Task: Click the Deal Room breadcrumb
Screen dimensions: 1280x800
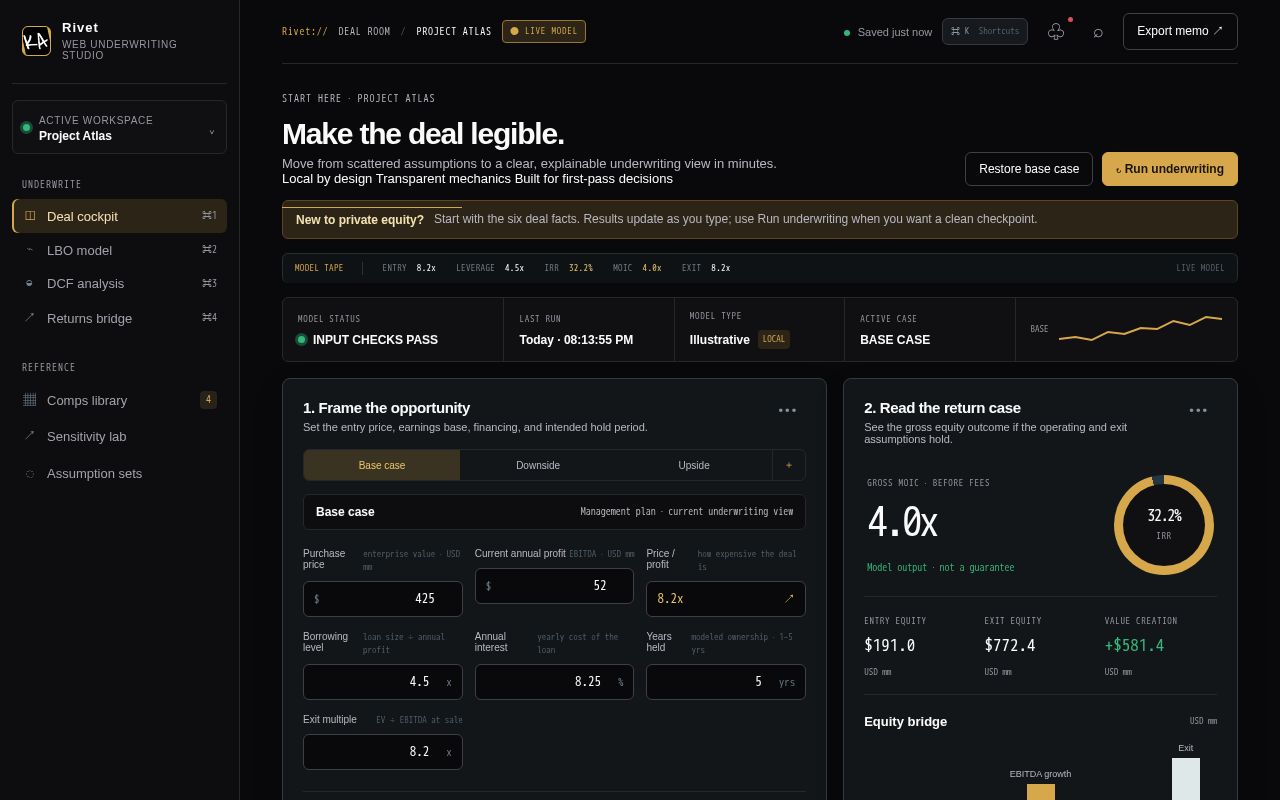Action: tap(364, 32)
